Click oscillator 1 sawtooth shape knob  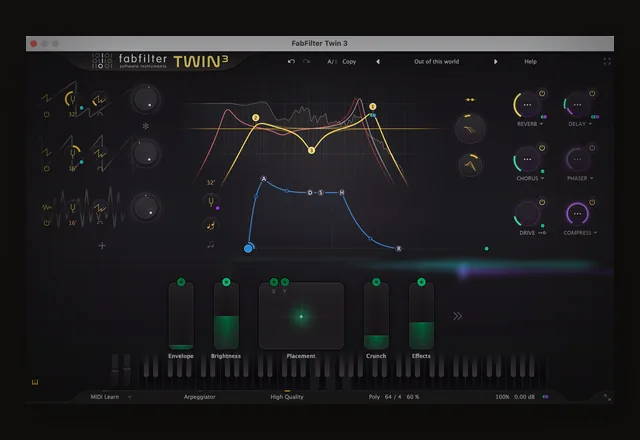[x=99, y=100]
